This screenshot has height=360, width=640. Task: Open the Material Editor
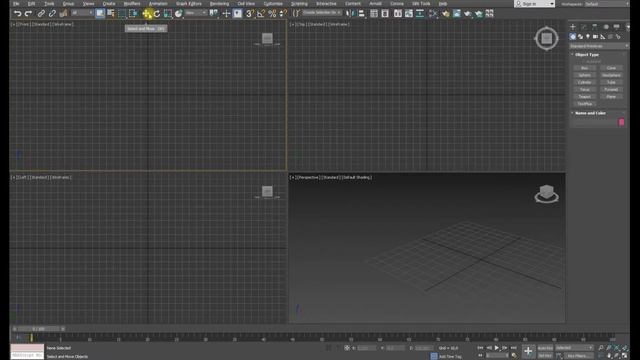click(433, 14)
